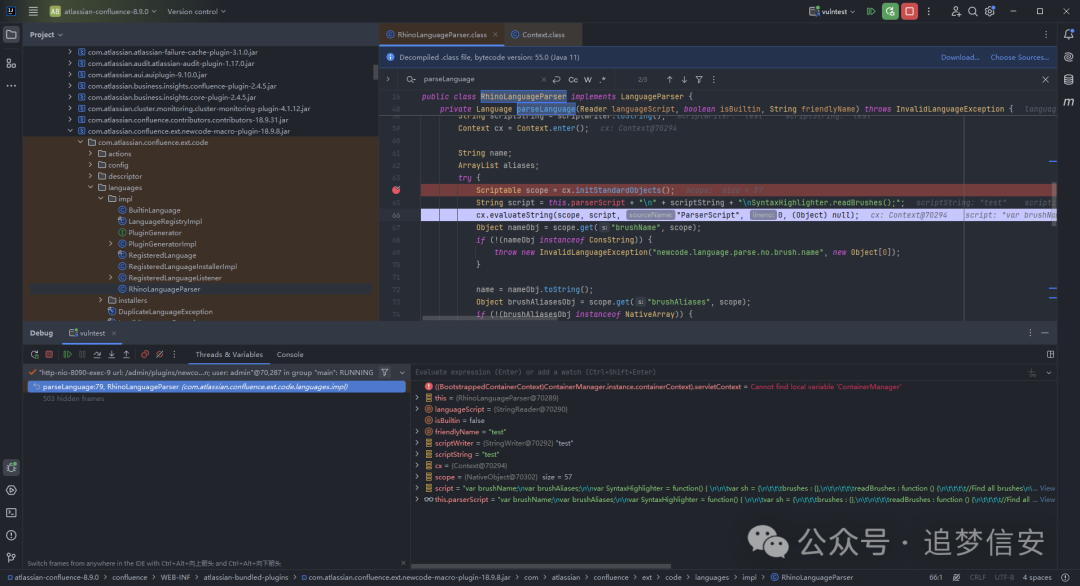Open Notifications bell panel
The height and width of the screenshot is (586, 1080).
[x=1068, y=34]
